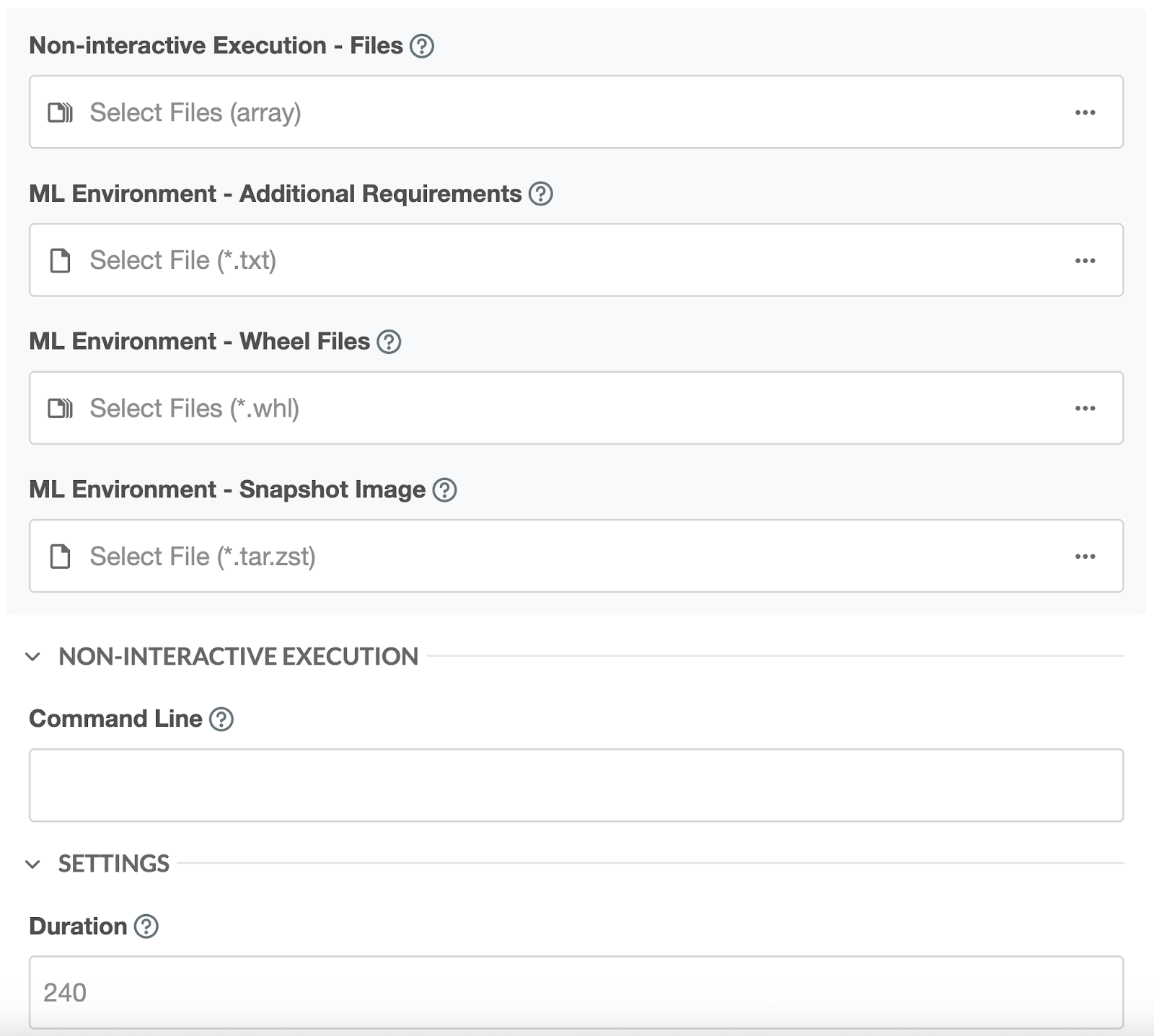Collapse the SETTINGS section chevron
The image size is (1154, 1036).
click(x=32, y=864)
